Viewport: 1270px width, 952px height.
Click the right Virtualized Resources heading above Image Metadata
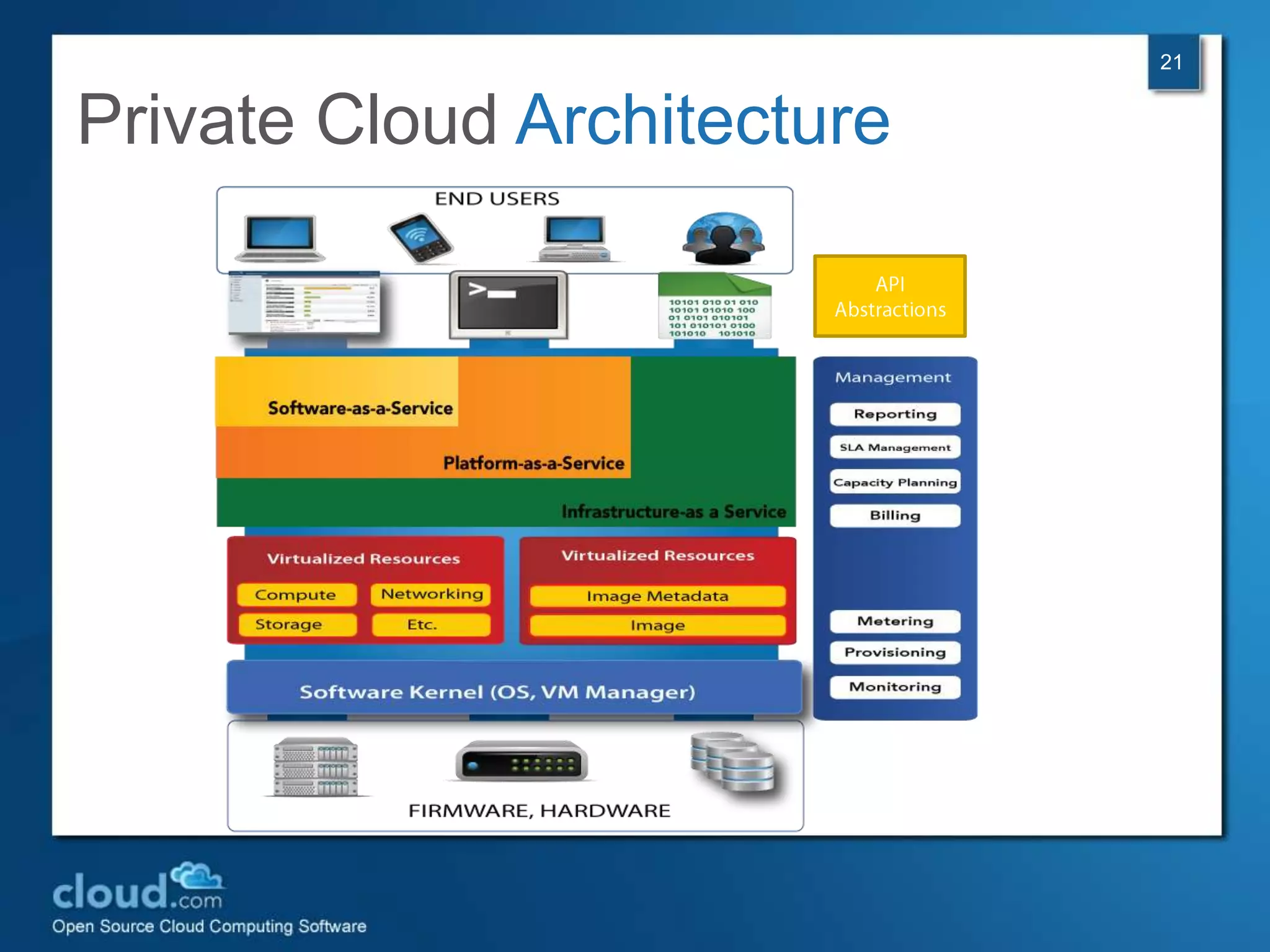click(657, 555)
